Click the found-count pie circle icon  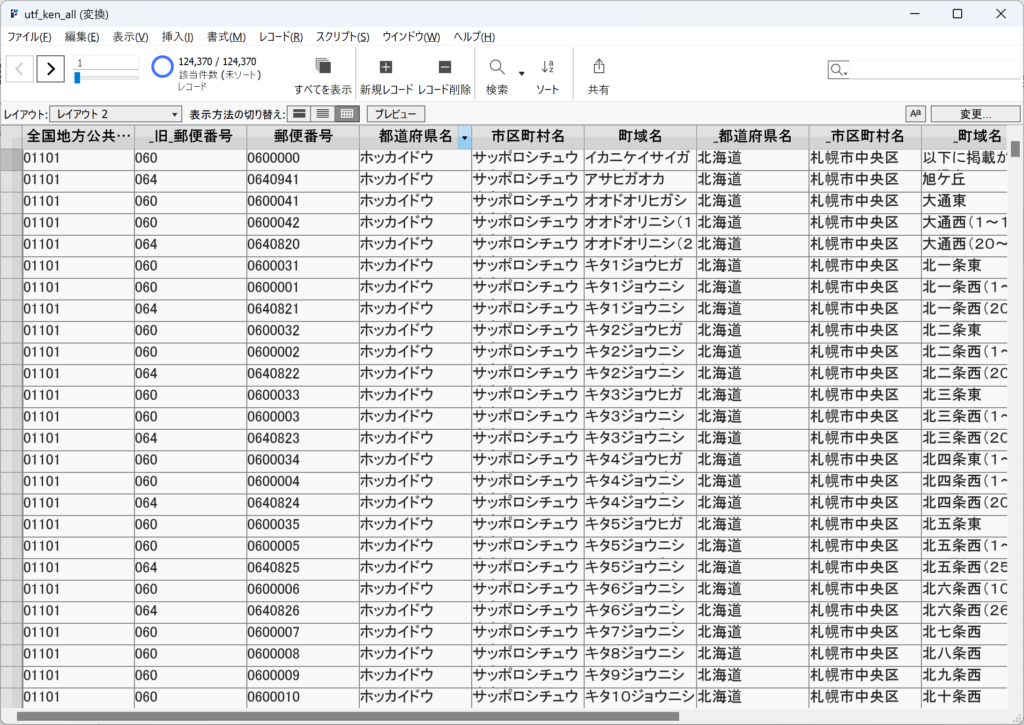pyautogui.click(x=162, y=67)
